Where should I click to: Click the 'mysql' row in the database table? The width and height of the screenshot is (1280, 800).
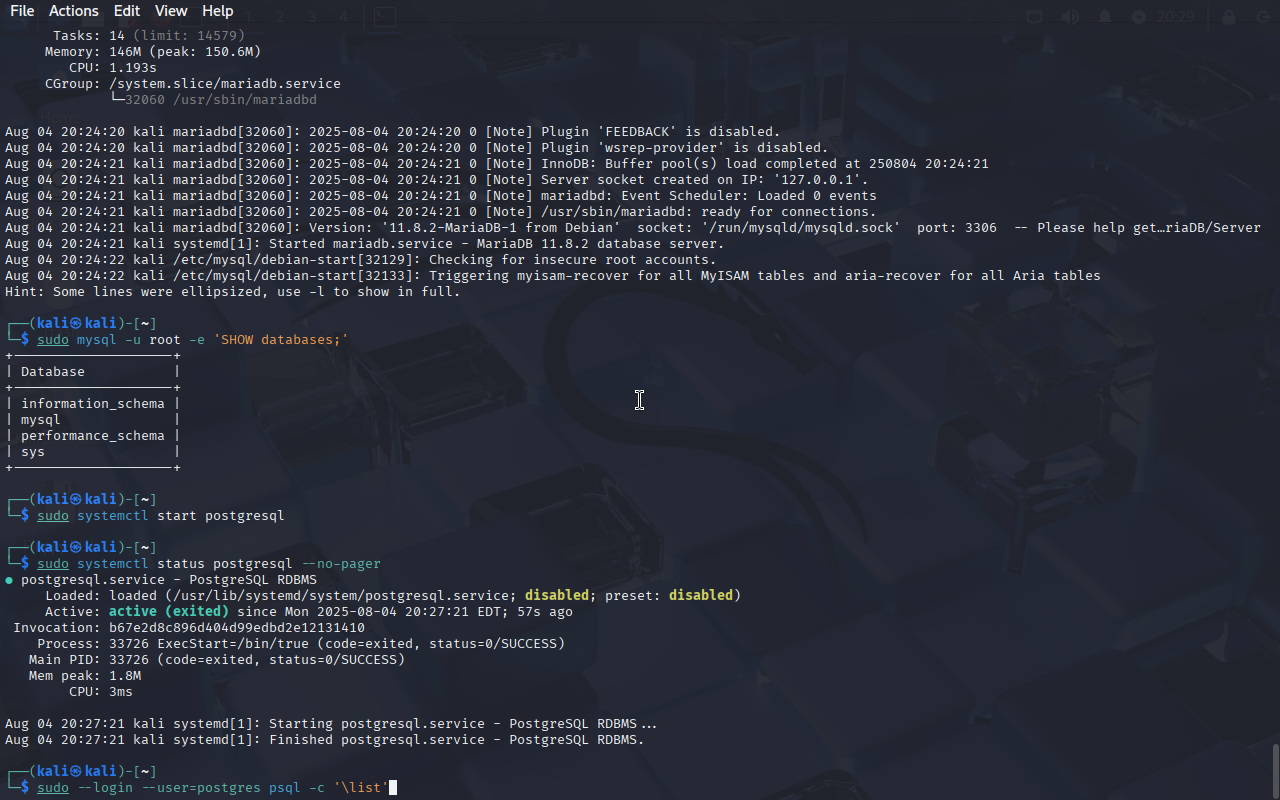[x=93, y=420]
